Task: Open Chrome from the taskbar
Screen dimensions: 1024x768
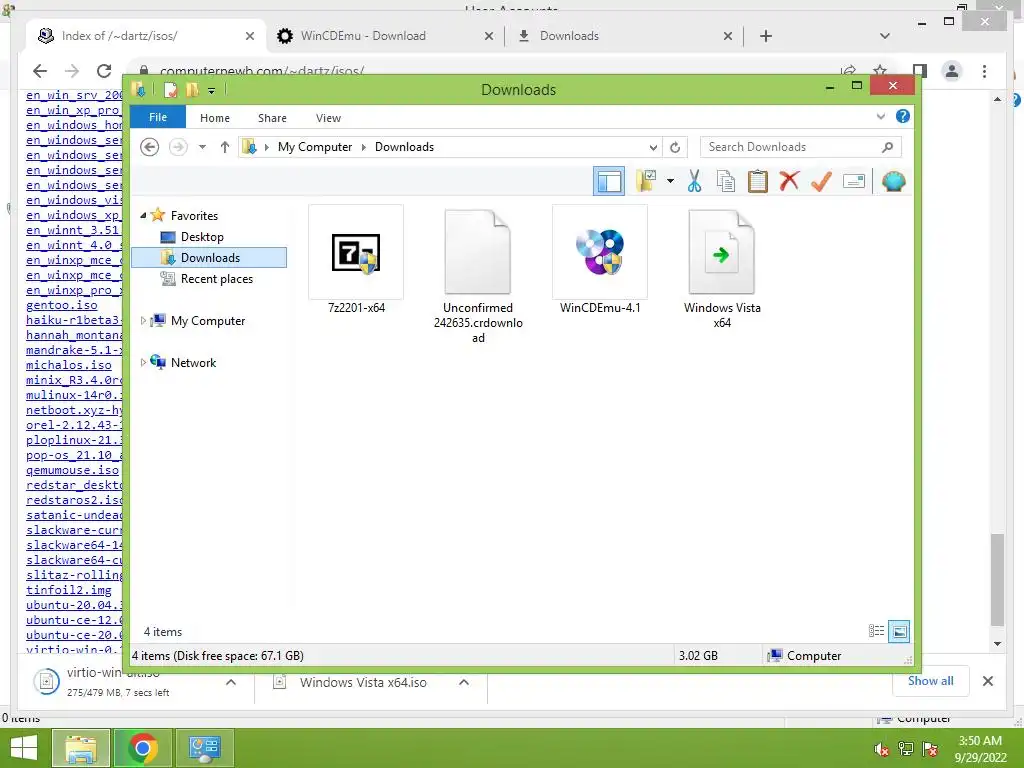Action: [142, 748]
